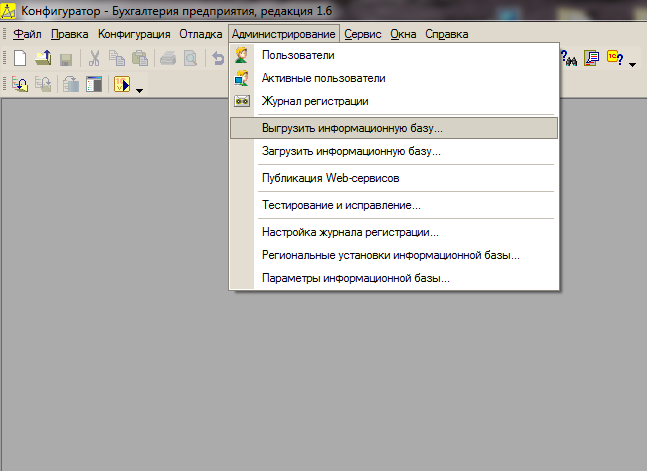Start debugging with the 1C play icon
This screenshot has width=647, height=471.
[122, 84]
